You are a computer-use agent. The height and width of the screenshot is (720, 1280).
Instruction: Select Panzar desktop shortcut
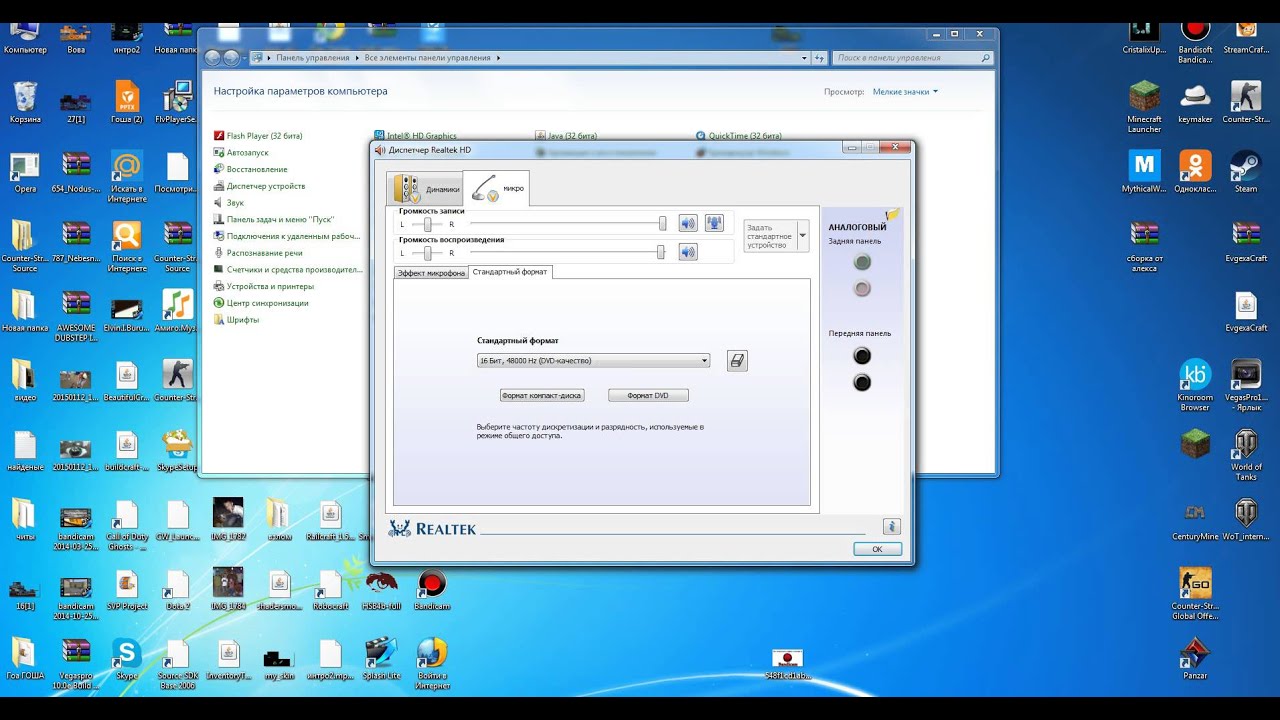click(x=1195, y=659)
